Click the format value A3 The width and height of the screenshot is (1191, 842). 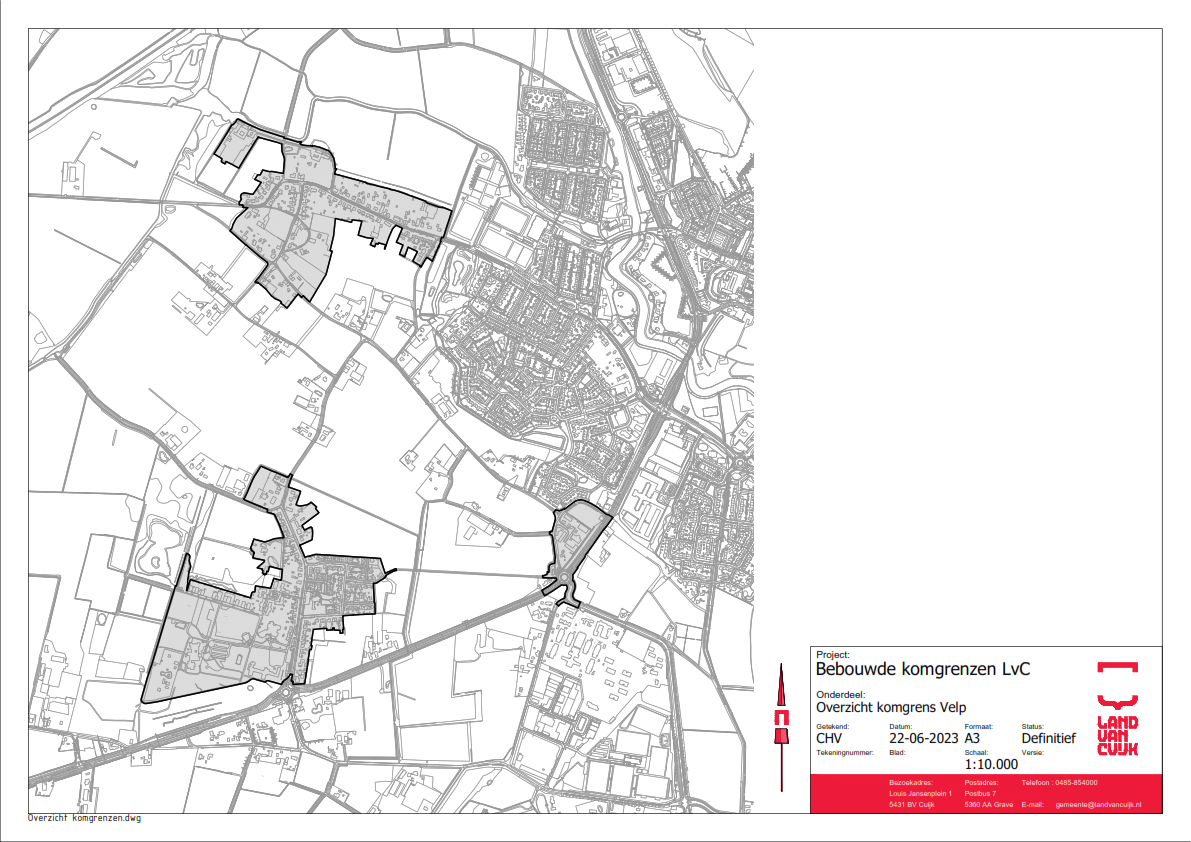point(972,738)
